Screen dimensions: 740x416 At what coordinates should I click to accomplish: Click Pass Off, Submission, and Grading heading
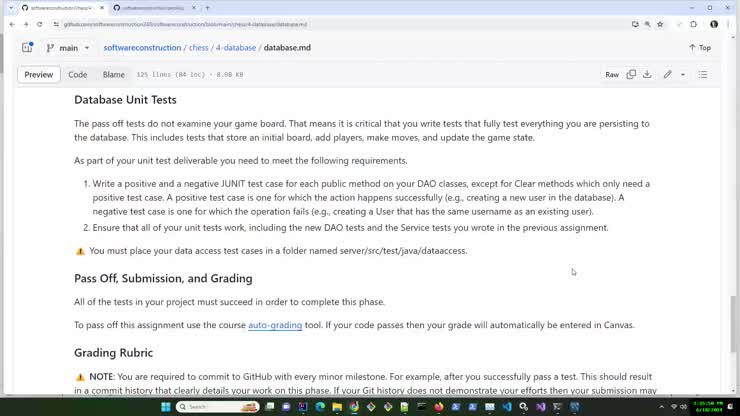[x=163, y=278]
